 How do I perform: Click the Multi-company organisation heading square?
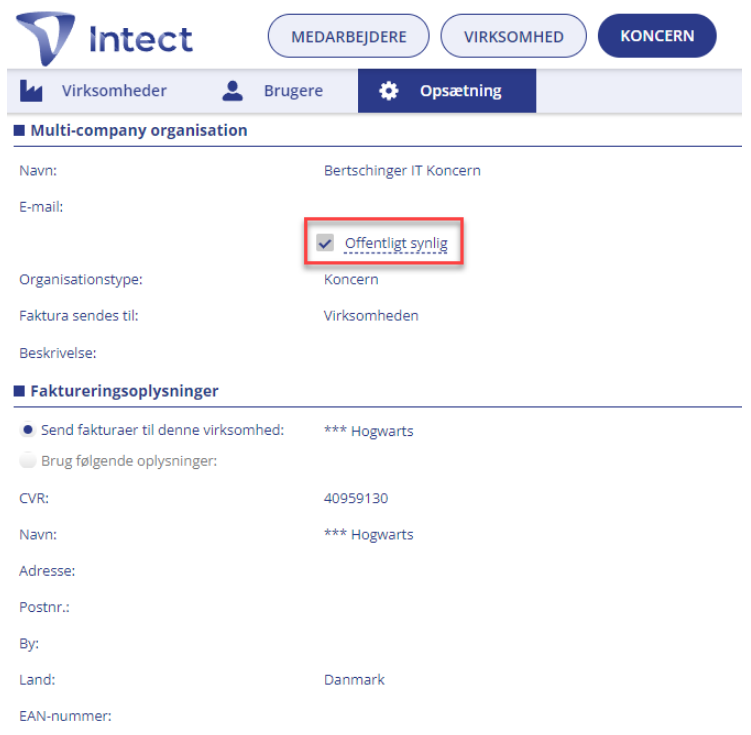19,130
